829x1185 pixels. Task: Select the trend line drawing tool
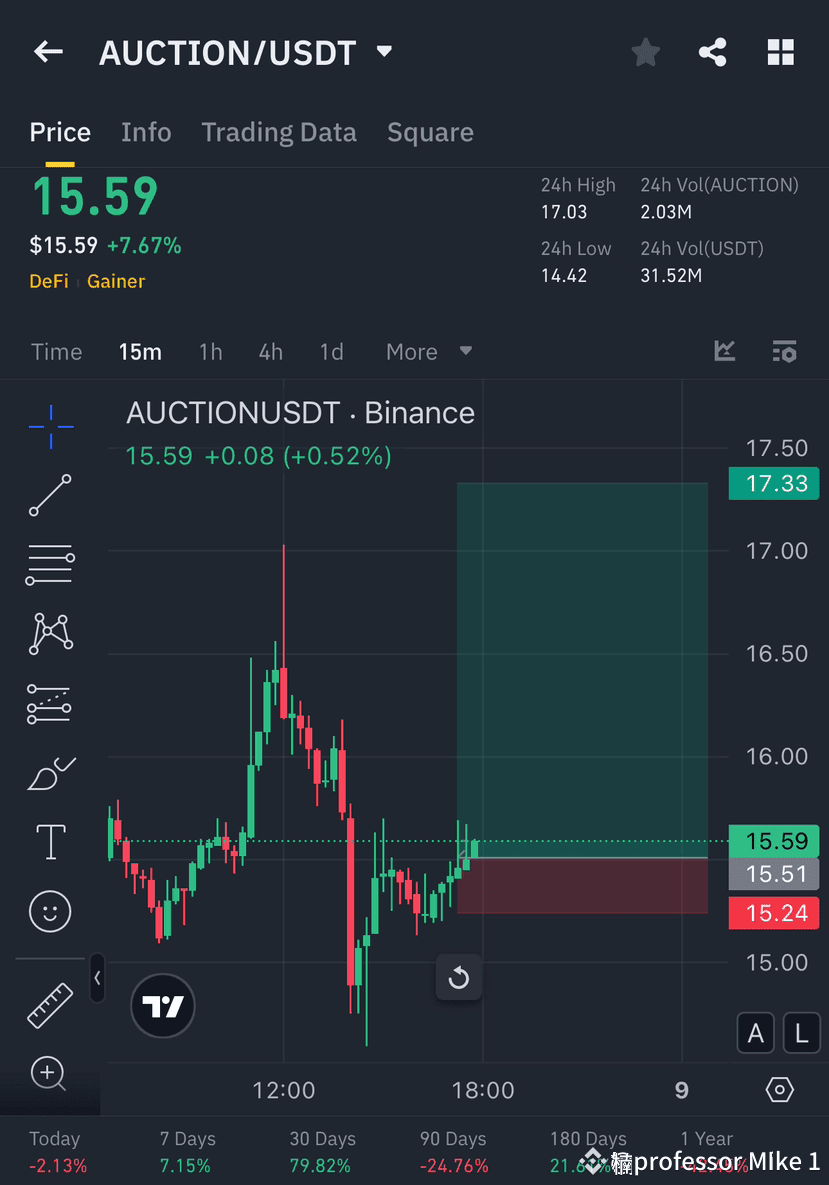(x=49, y=495)
